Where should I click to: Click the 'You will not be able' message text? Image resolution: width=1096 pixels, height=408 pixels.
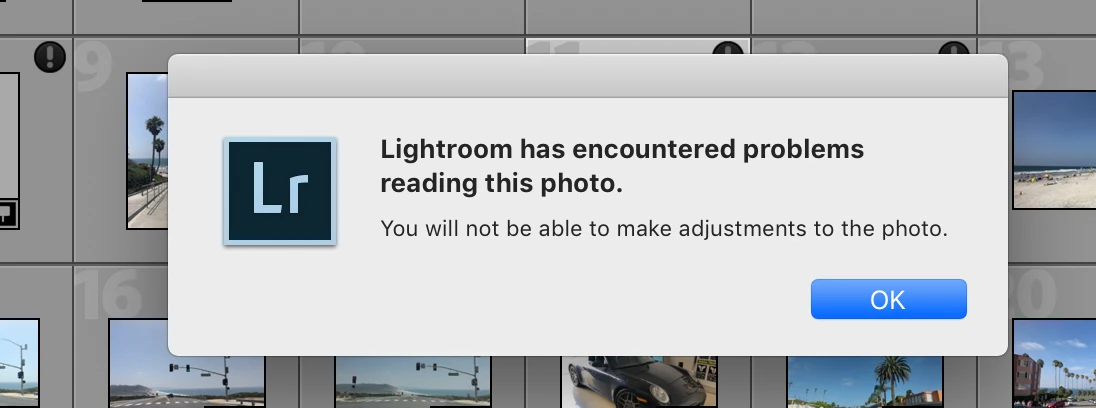pyautogui.click(x=664, y=228)
